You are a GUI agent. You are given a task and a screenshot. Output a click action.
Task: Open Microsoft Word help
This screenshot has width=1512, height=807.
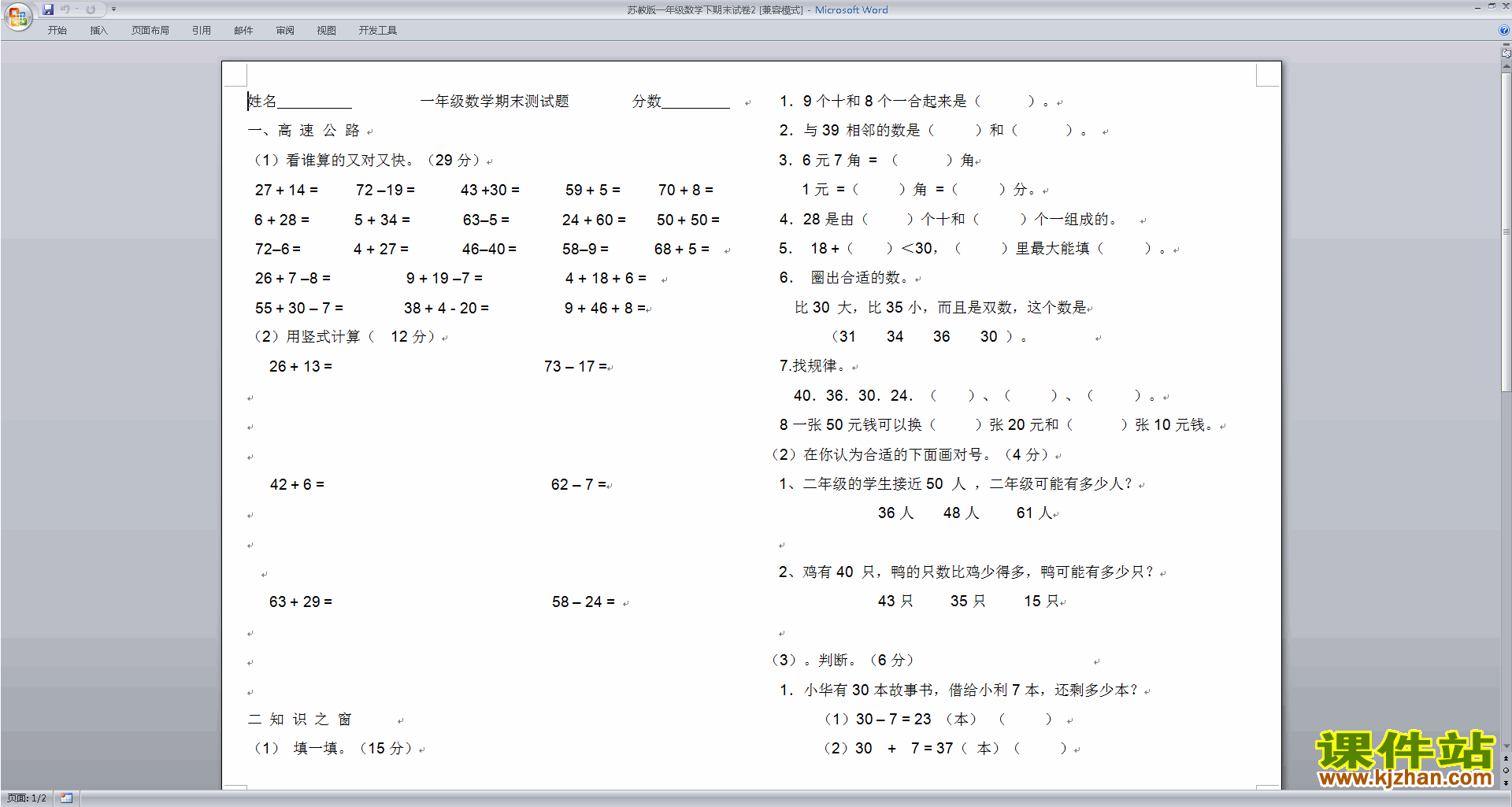(x=1503, y=31)
